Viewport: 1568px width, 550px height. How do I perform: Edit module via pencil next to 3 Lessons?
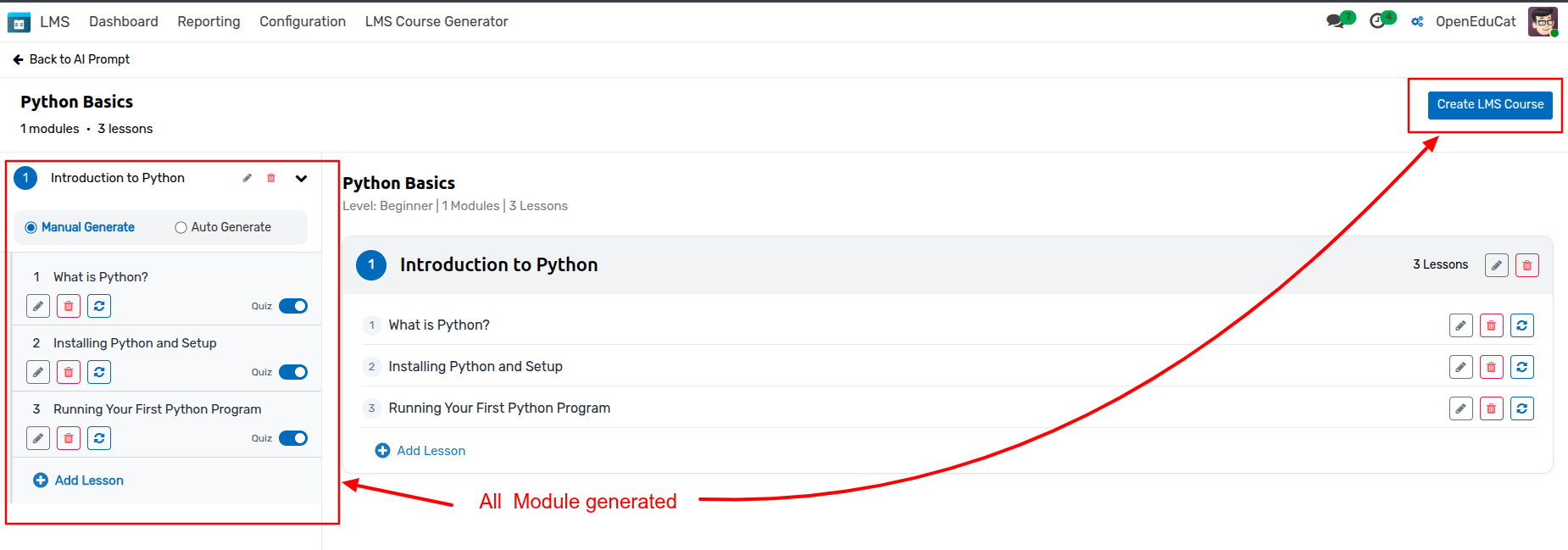(x=1497, y=265)
